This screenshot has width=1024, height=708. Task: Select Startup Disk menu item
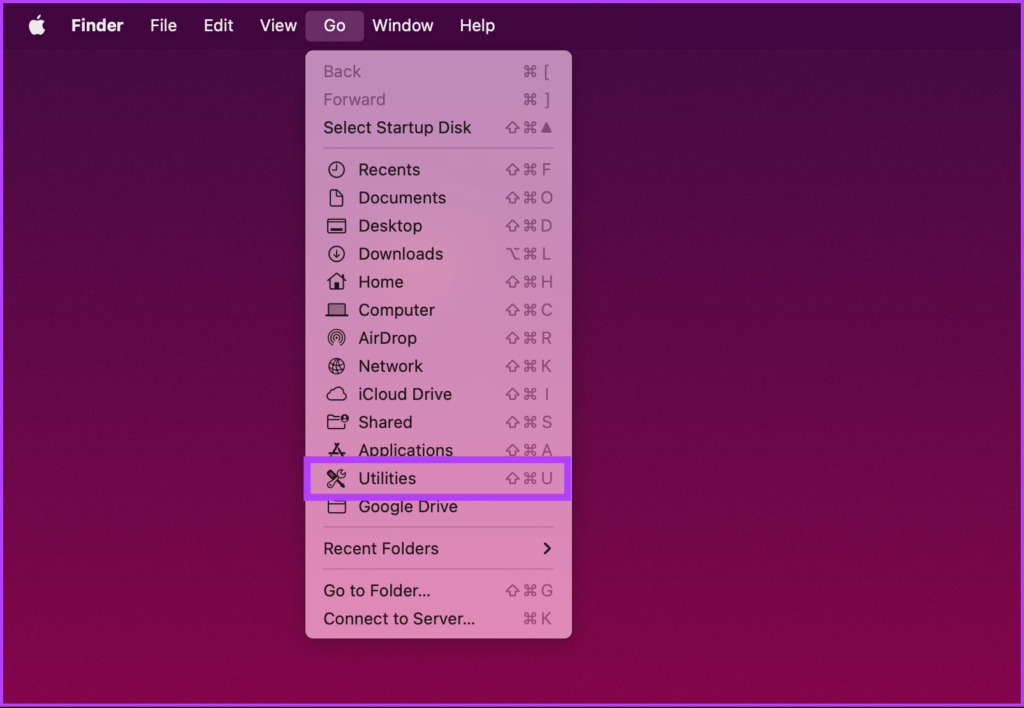[438, 127]
